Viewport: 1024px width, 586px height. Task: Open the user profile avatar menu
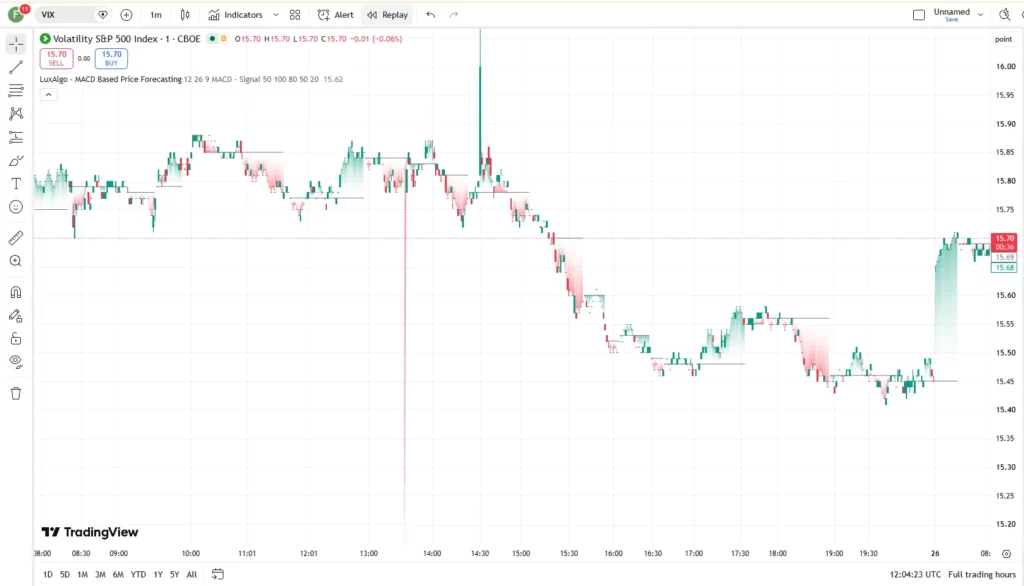coord(17,14)
